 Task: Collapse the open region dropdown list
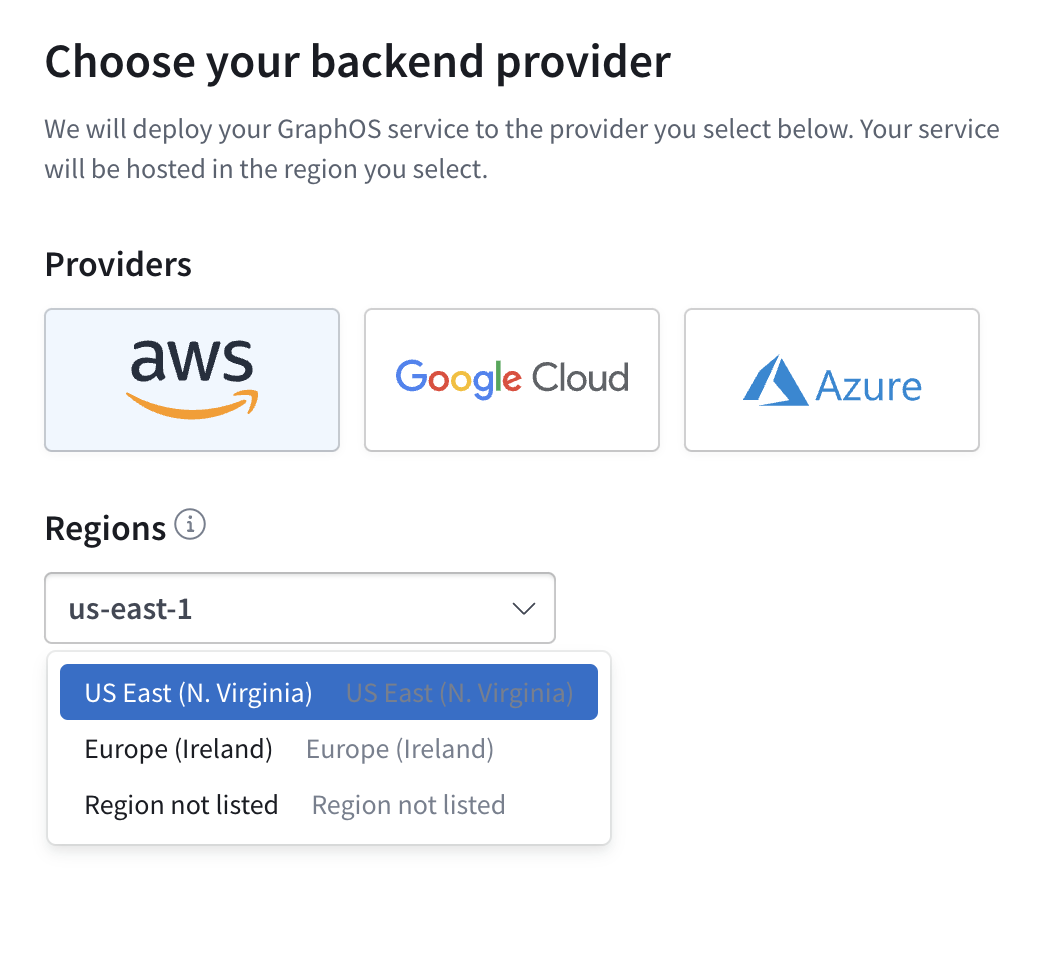pyautogui.click(x=300, y=608)
